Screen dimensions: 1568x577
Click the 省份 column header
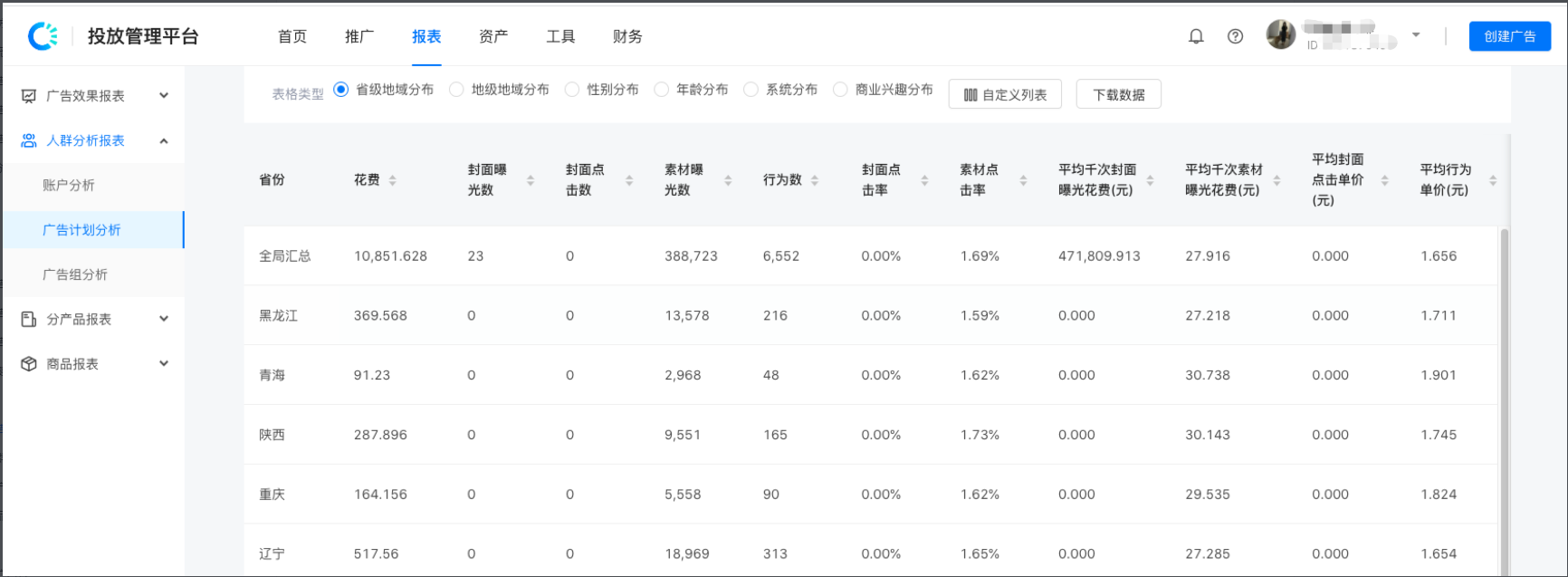tap(272, 179)
